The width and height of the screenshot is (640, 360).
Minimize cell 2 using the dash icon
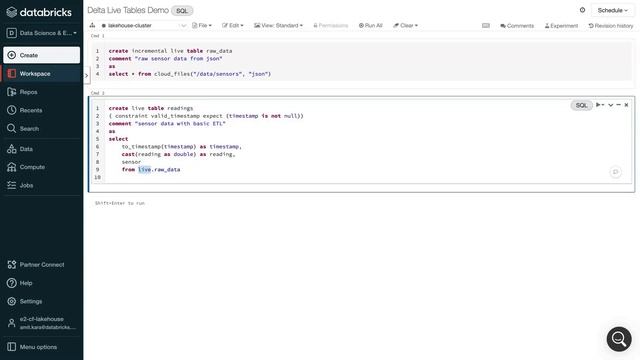click(618, 105)
